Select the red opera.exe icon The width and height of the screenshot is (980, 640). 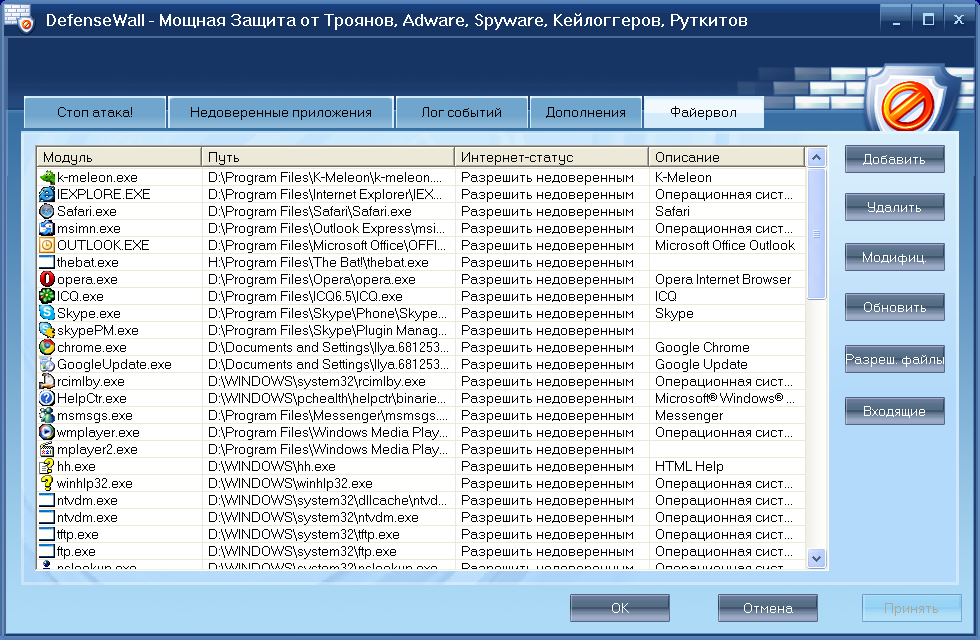pyautogui.click(x=47, y=279)
